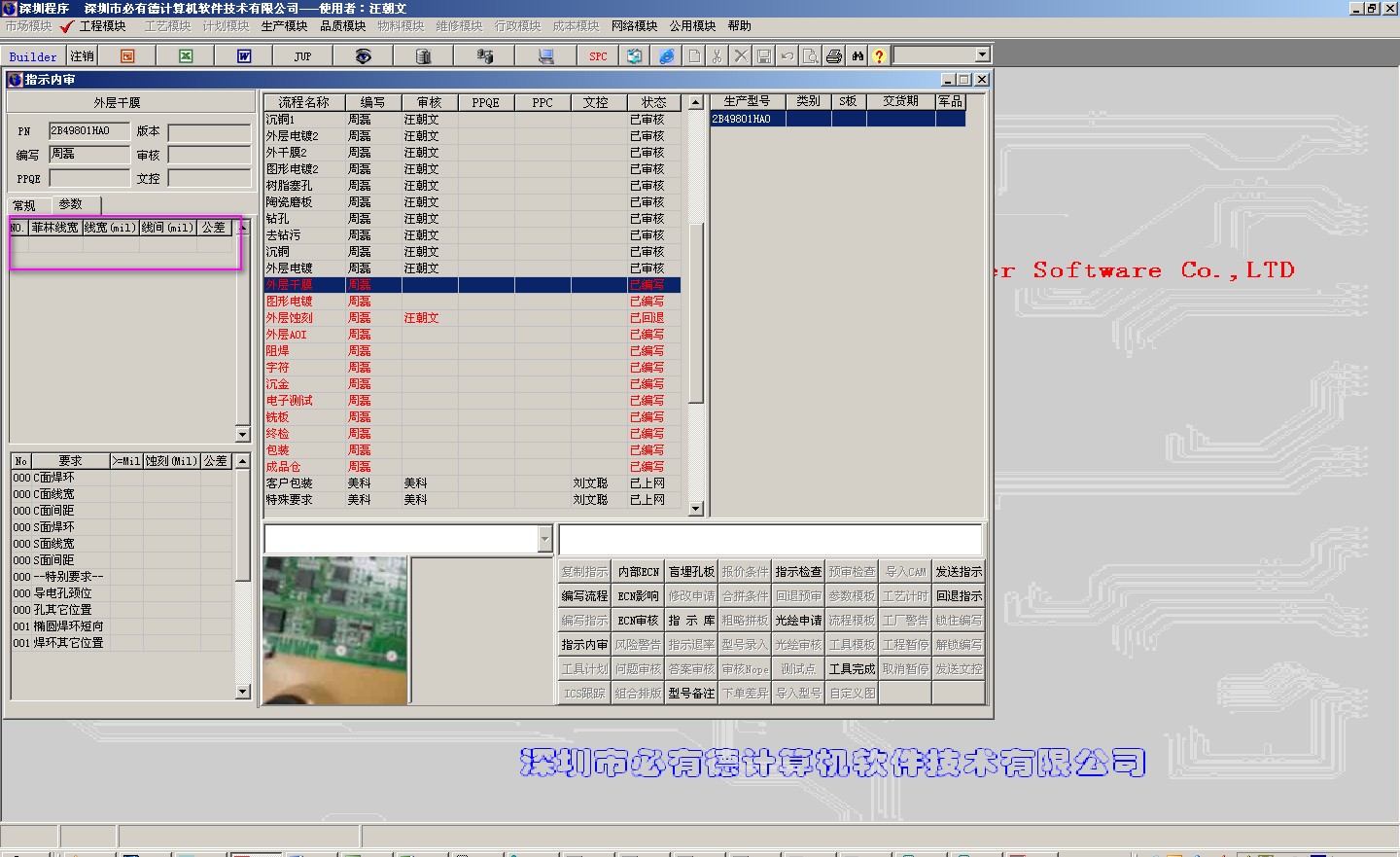Open the Internet Explorer toolbar icon
This screenshot has height=857, width=1400.
point(666,56)
